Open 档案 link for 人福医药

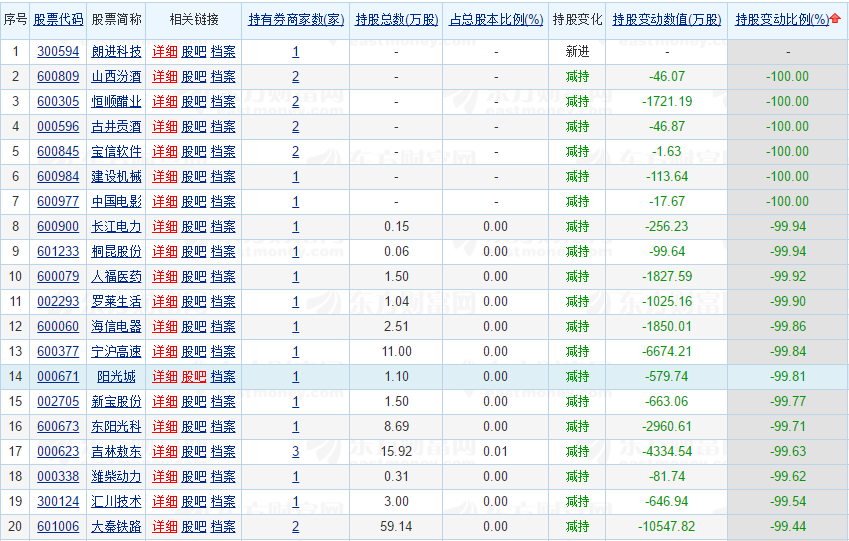tap(223, 276)
